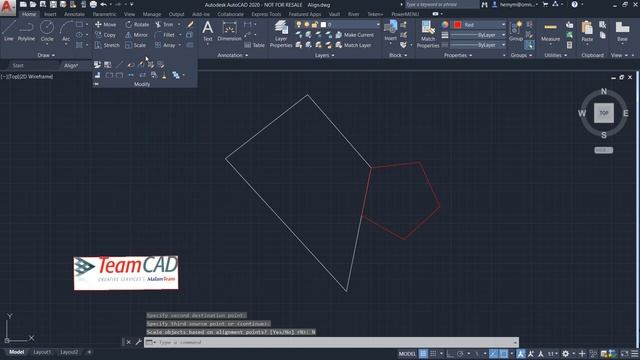Screen dimensions: 640x360
Task: Click the Scale tool
Action: tap(136, 45)
